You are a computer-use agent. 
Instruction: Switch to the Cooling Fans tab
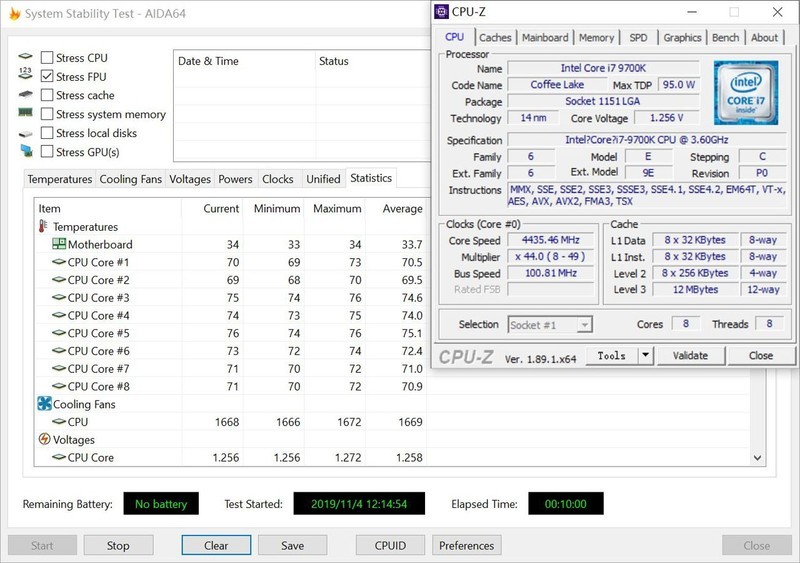point(130,179)
